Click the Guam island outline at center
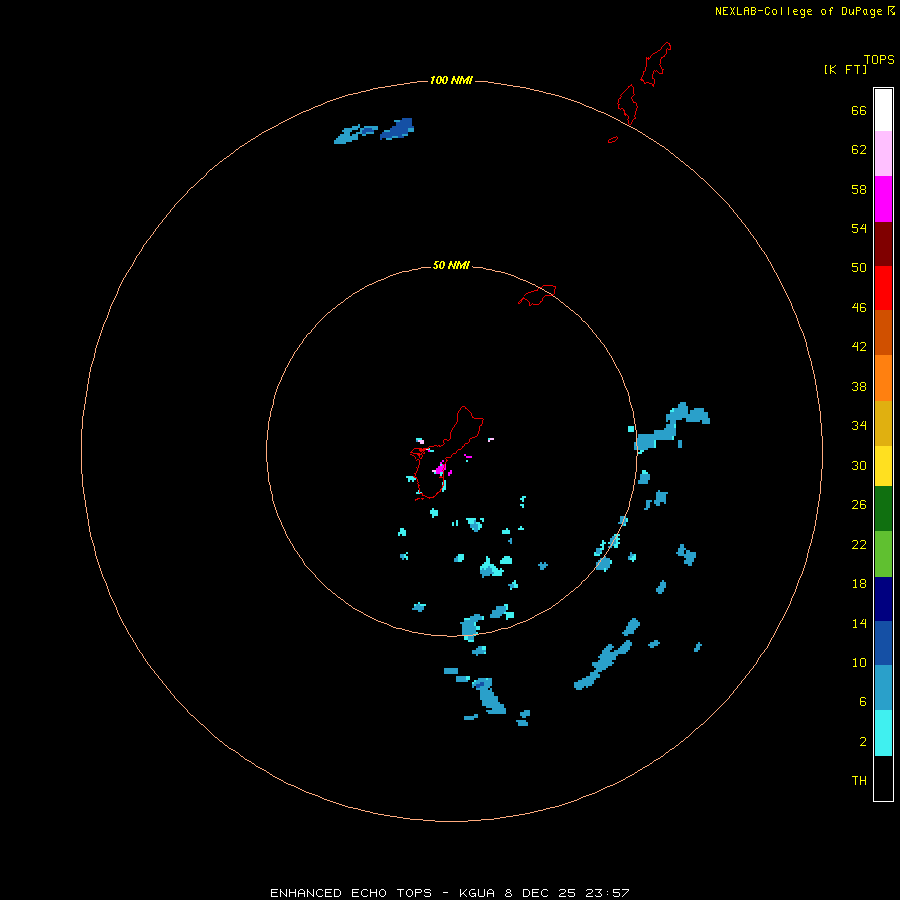The image size is (900, 900). (x=446, y=453)
